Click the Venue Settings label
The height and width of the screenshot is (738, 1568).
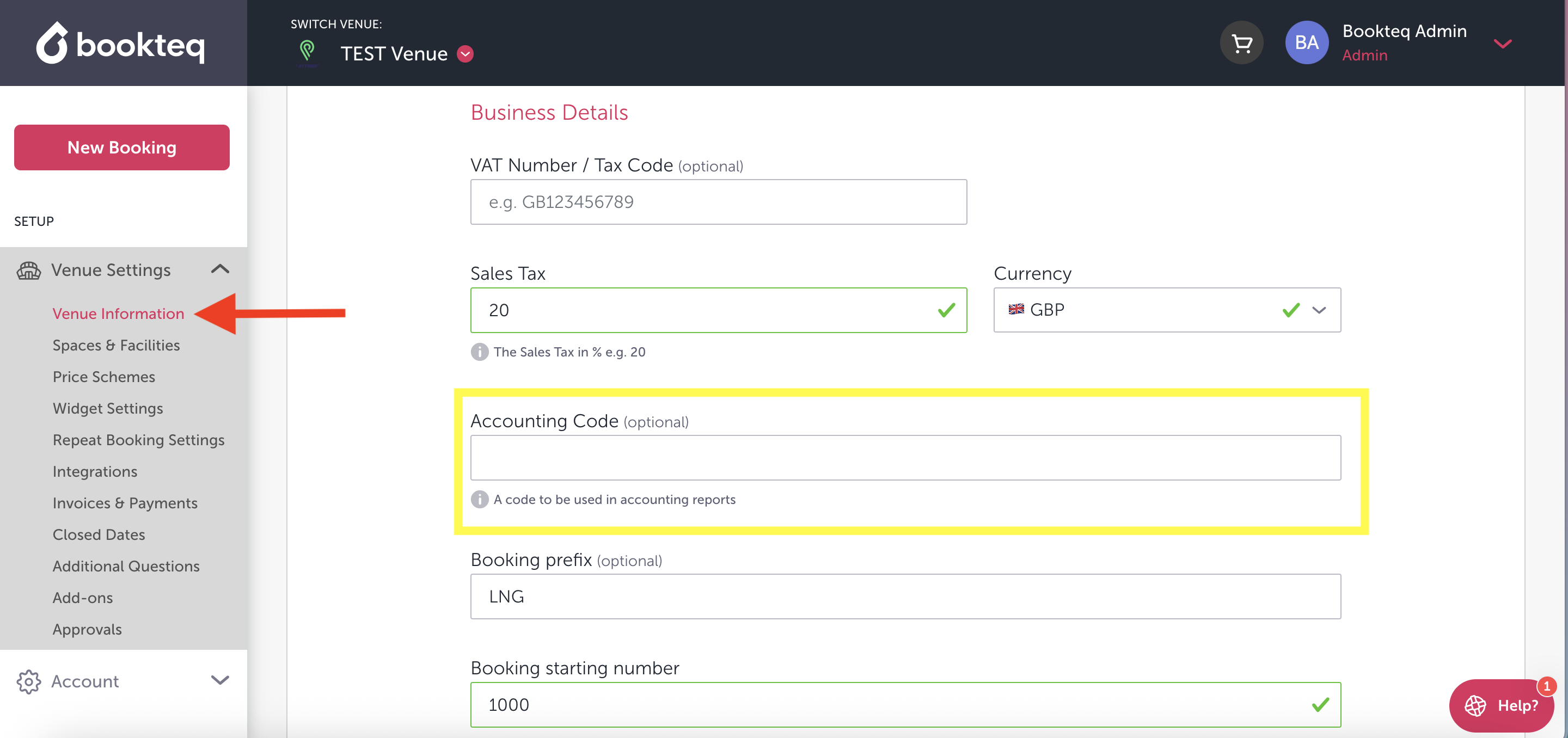[x=111, y=270]
